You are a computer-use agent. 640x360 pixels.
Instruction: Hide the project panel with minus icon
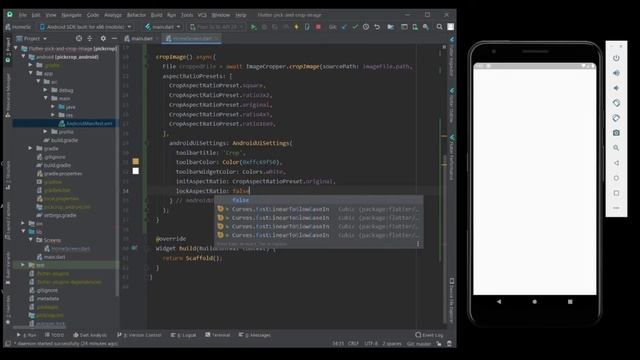[114, 38]
